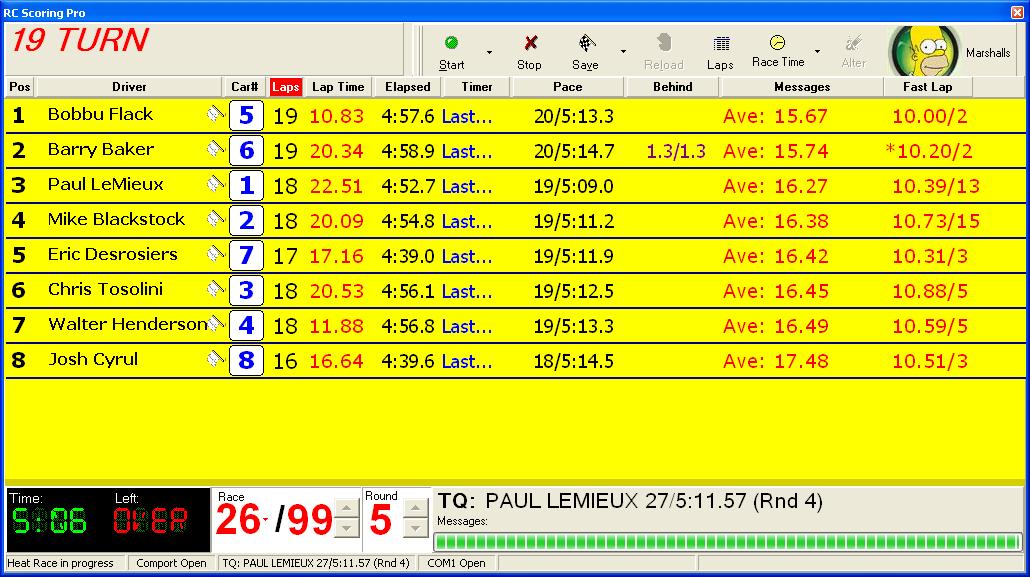Decrease the Round number with down arrow
This screenshot has height=577, width=1030.
(415, 529)
